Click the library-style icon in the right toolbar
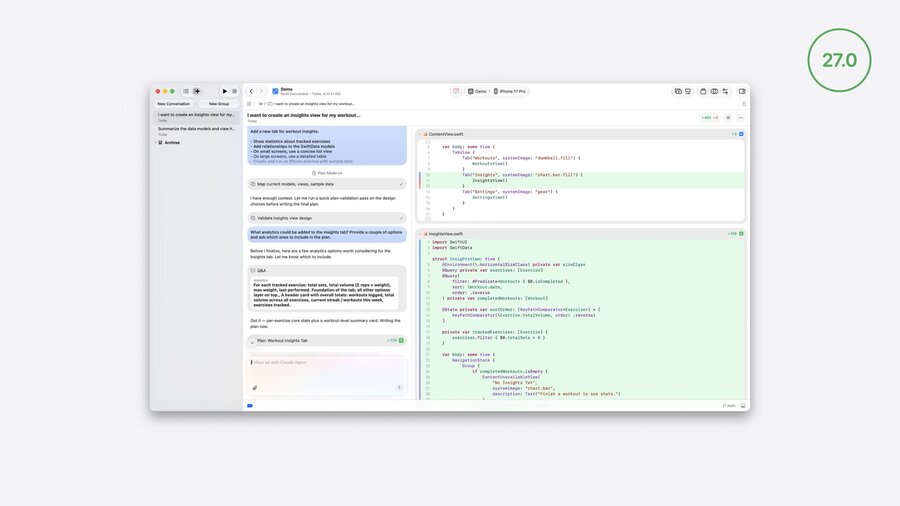Screen dimensions: 900x506 click(x=678, y=91)
